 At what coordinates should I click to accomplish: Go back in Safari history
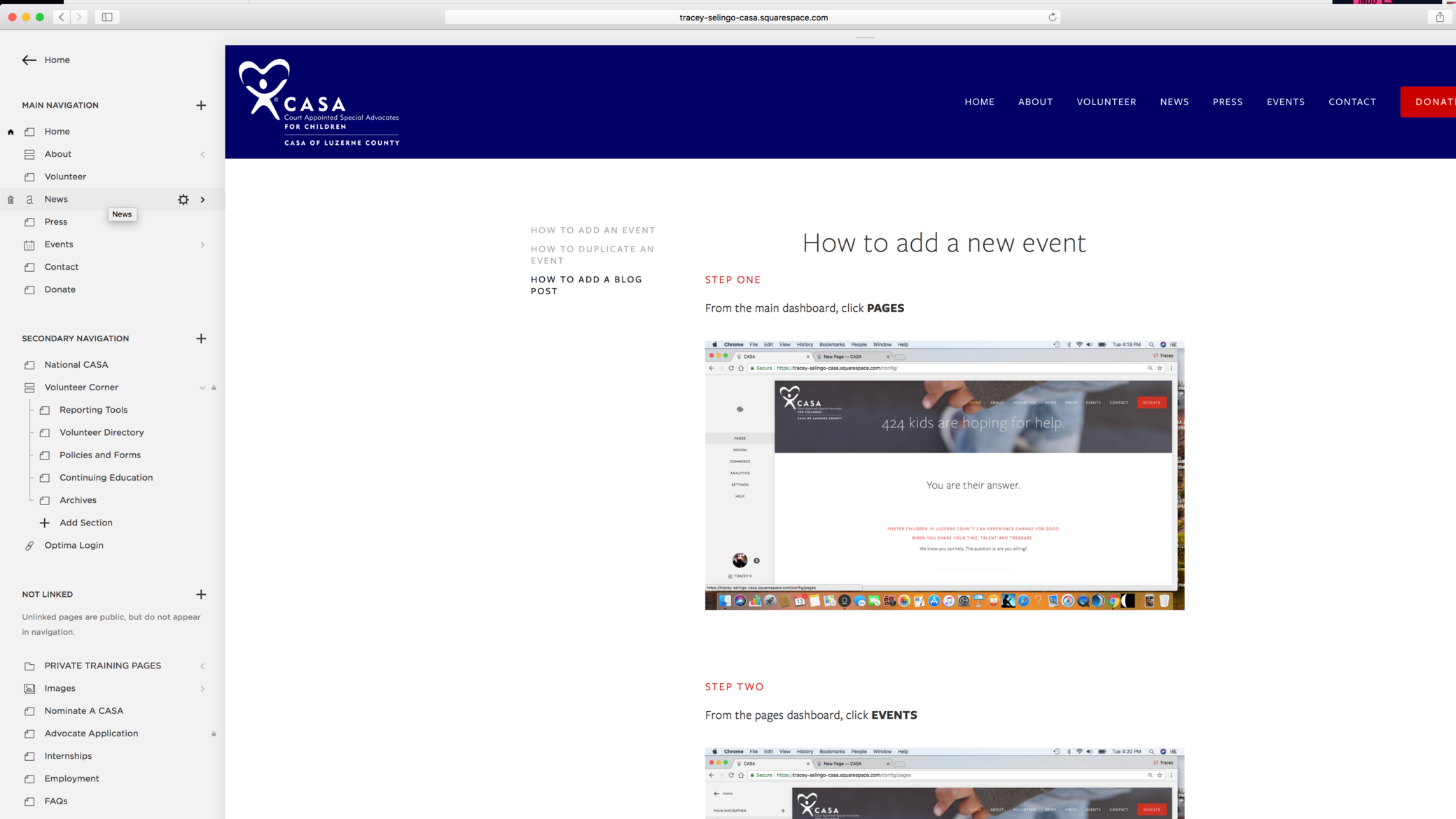pyautogui.click(x=62, y=17)
